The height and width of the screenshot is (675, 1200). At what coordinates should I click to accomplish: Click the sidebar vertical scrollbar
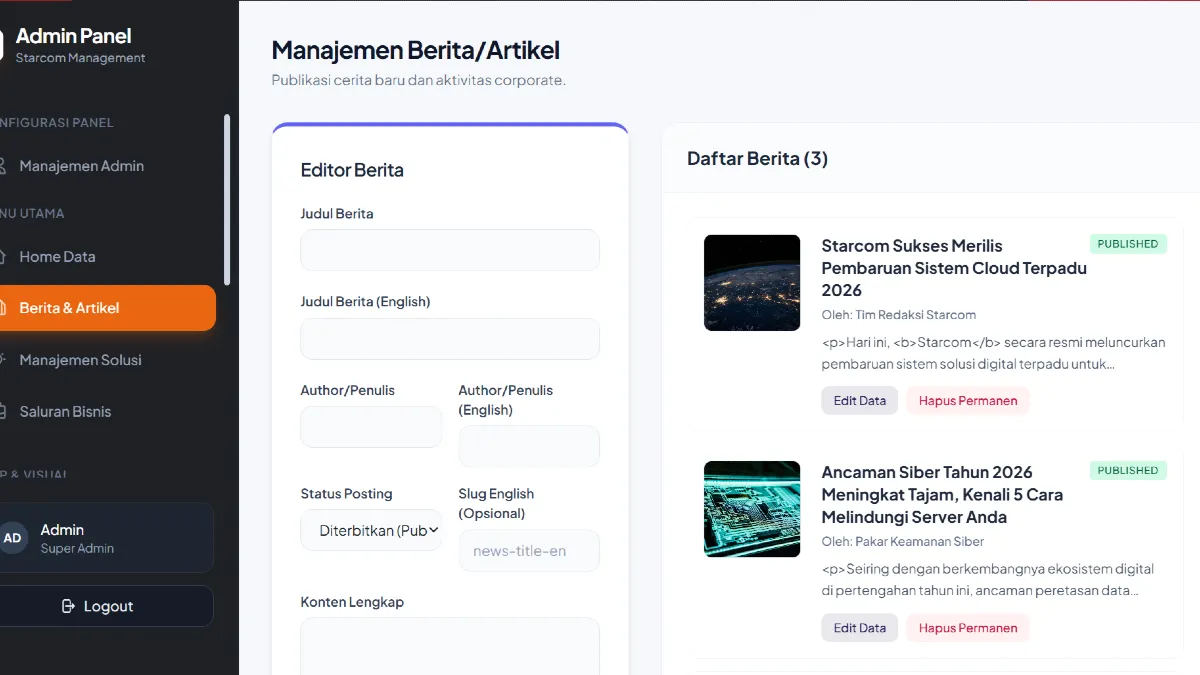[227, 200]
